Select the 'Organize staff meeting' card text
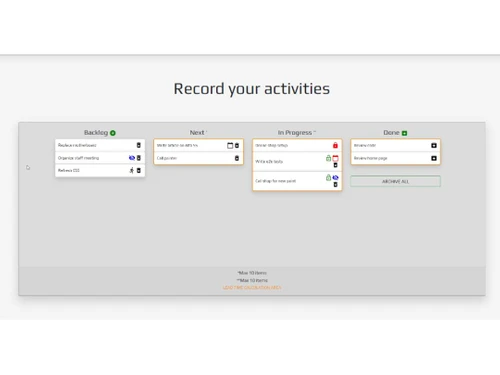This screenshot has width=500, height=375. [78, 158]
